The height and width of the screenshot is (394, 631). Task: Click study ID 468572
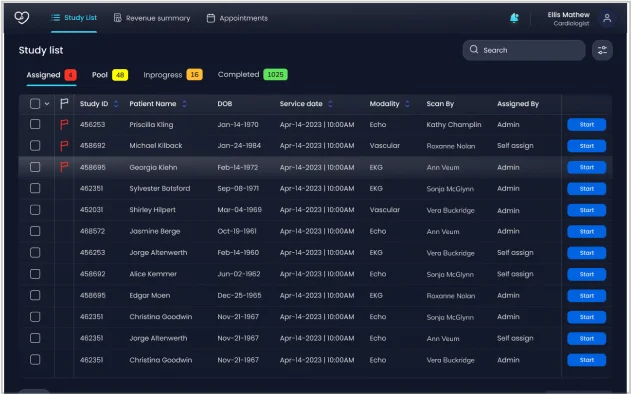coord(92,231)
